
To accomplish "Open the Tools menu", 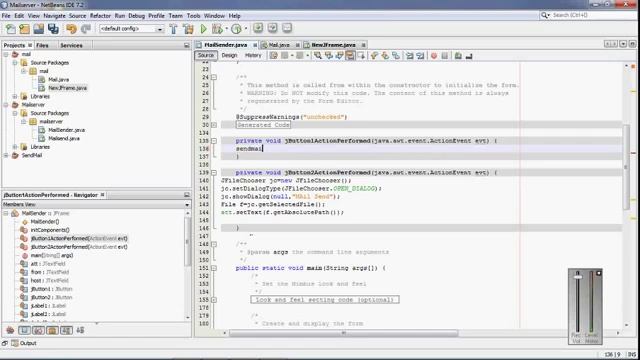I will pyautogui.click(x=193, y=16).
